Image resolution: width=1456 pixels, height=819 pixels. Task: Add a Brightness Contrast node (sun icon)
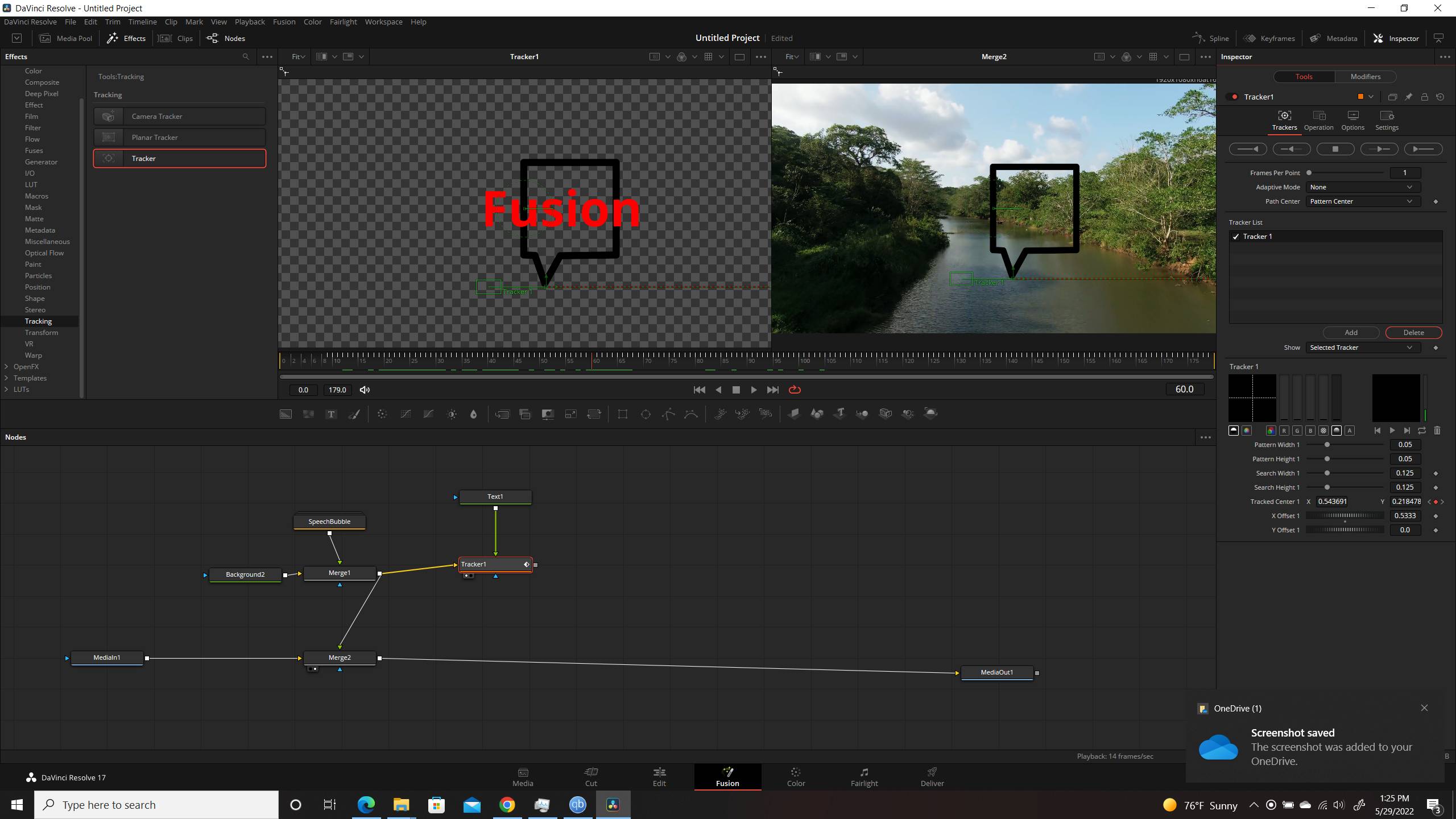pyautogui.click(x=452, y=414)
